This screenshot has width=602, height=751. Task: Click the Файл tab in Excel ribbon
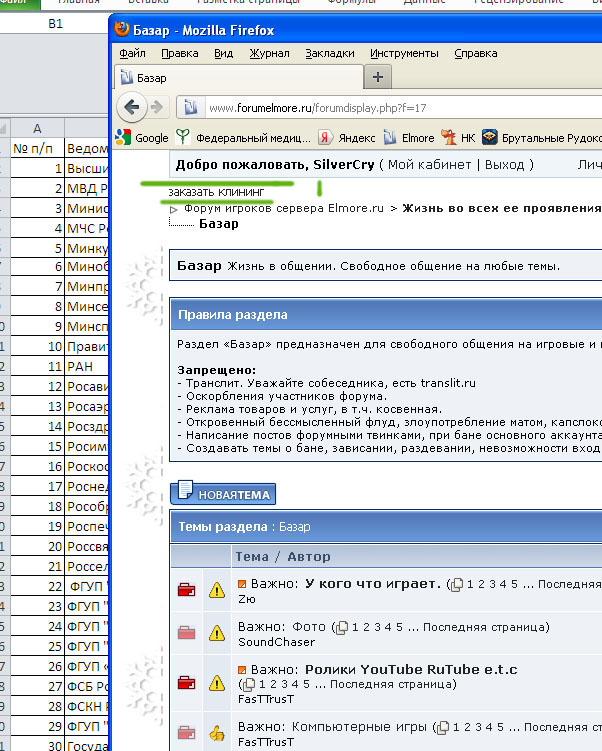[x=20, y=4]
